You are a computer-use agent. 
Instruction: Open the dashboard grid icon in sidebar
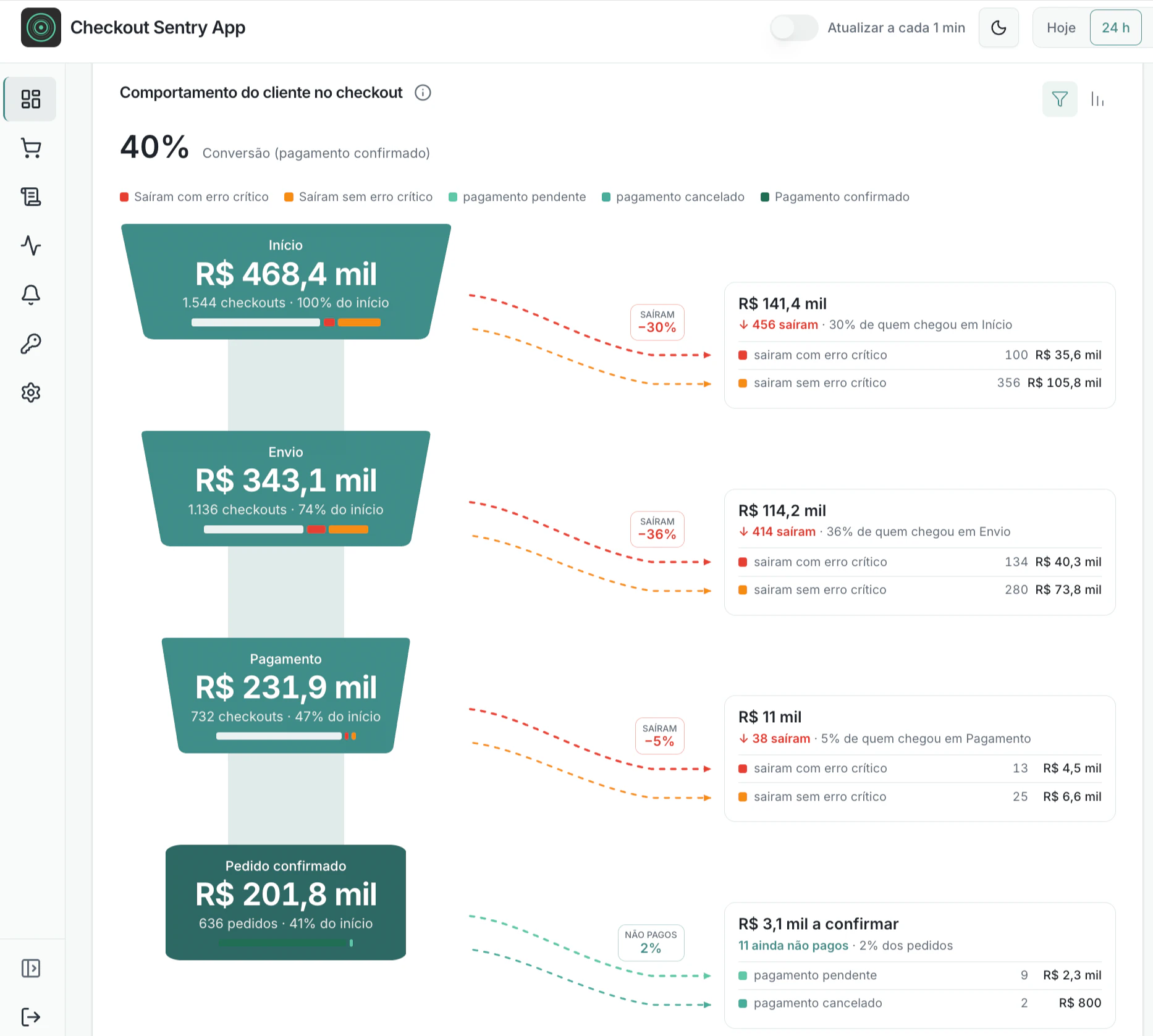[x=31, y=99]
